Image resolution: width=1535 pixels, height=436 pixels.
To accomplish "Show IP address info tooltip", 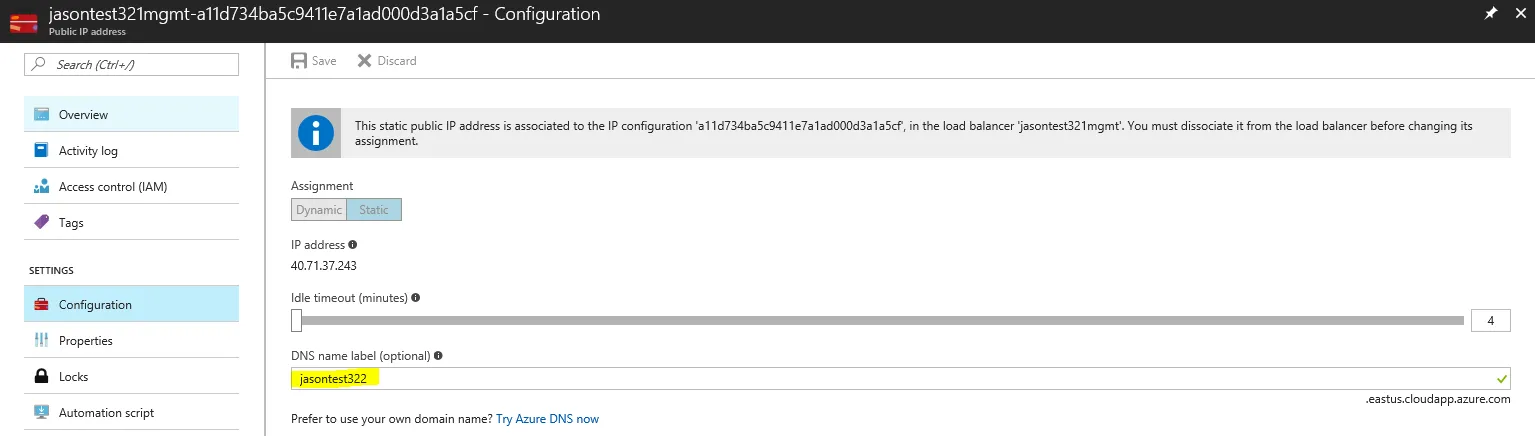I will point(353,245).
